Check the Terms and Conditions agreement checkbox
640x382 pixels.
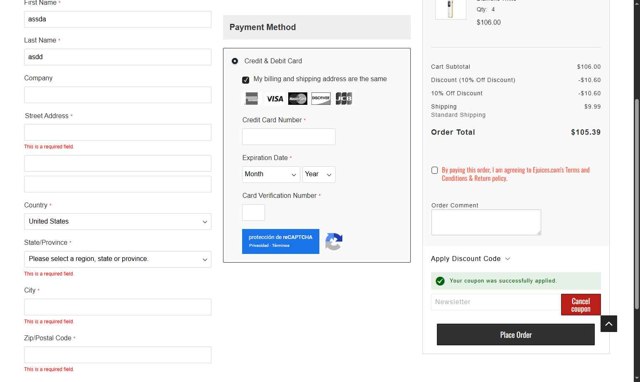[434, 170]
